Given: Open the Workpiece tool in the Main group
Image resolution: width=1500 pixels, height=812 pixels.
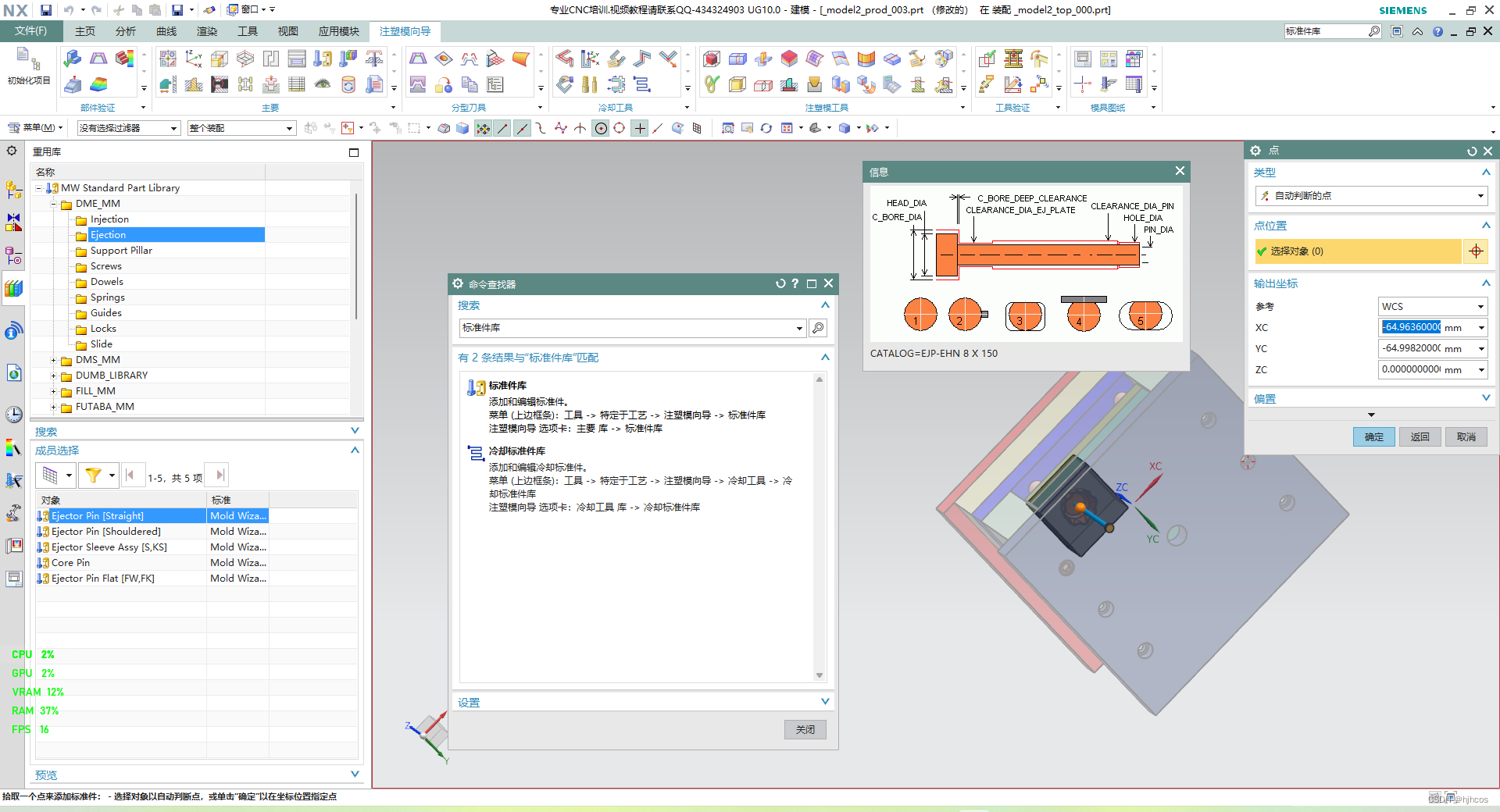Looking at the screenshot, I should click(x=220, y=59).
